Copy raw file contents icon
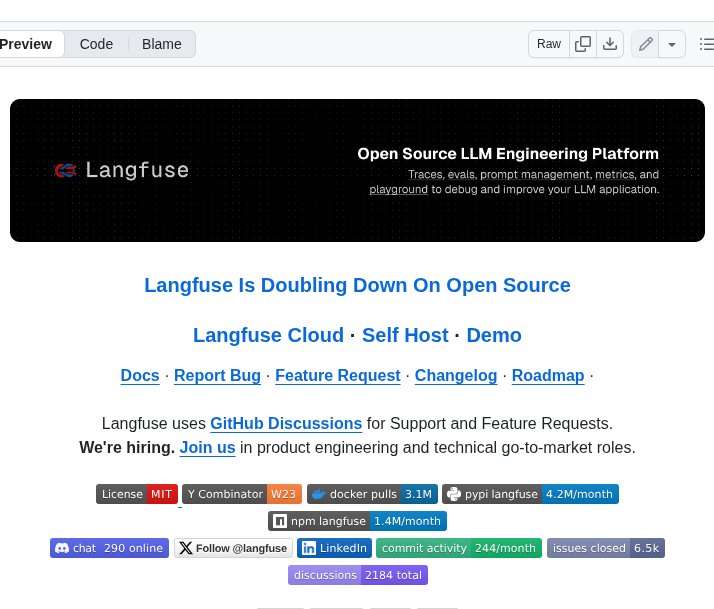The height and width of the screenshot is (609, 714). 583,44
